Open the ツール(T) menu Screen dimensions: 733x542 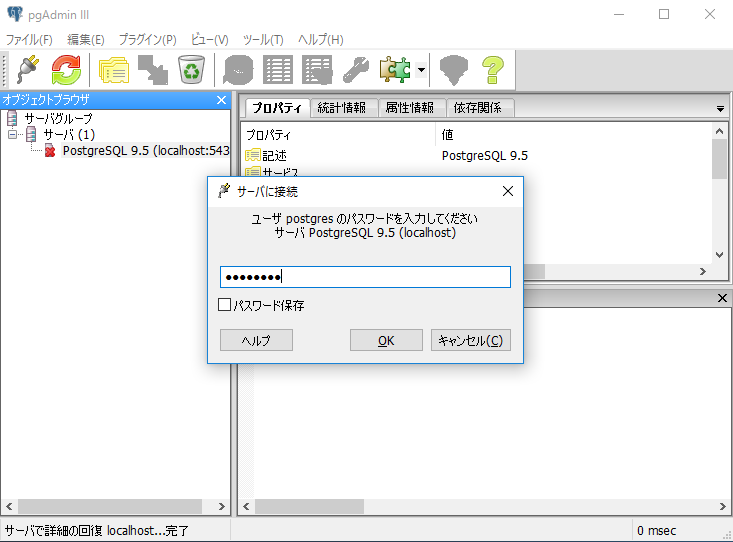click(263, 40)
